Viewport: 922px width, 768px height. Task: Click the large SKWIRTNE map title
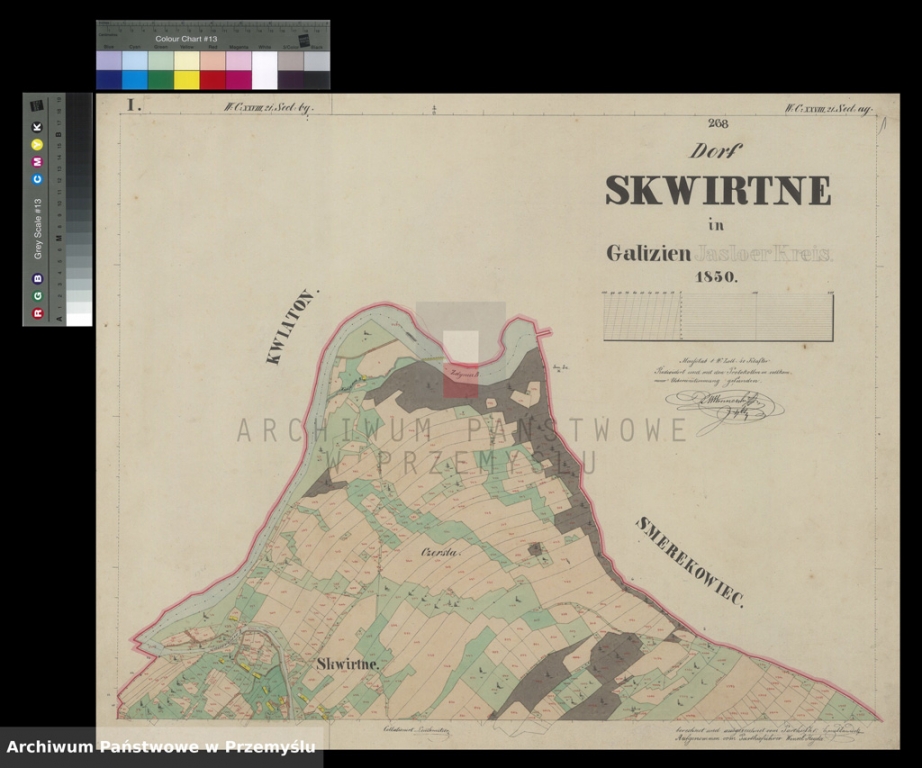click(717, 191)
